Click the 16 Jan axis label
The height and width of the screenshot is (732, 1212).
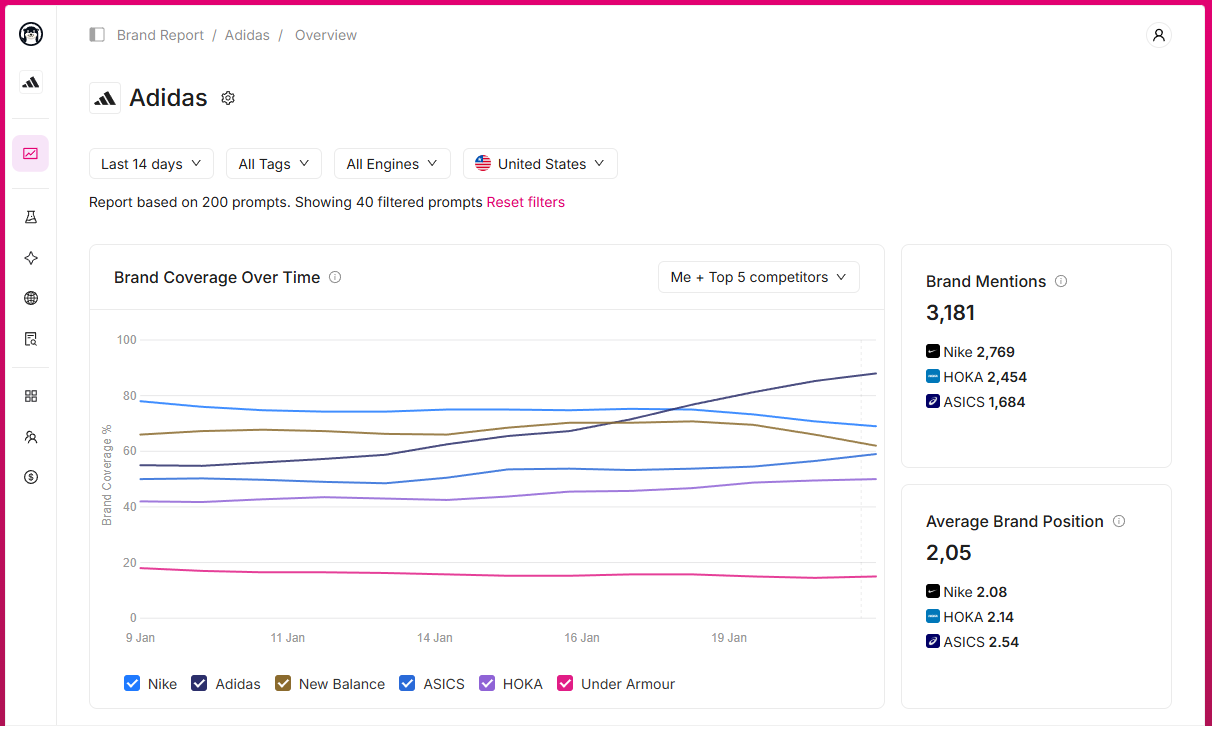(x=582, y=638)
